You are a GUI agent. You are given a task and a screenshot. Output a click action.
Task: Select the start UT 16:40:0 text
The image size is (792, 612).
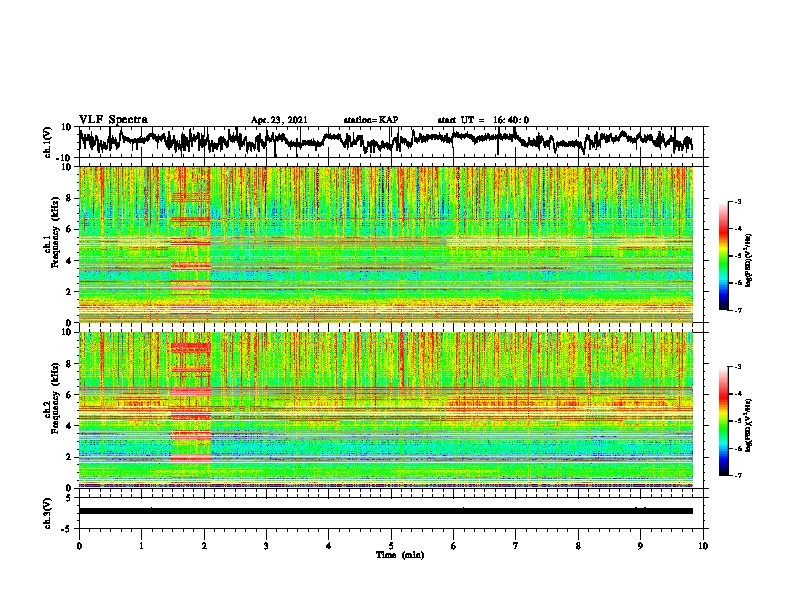click(x=483, y=120)
